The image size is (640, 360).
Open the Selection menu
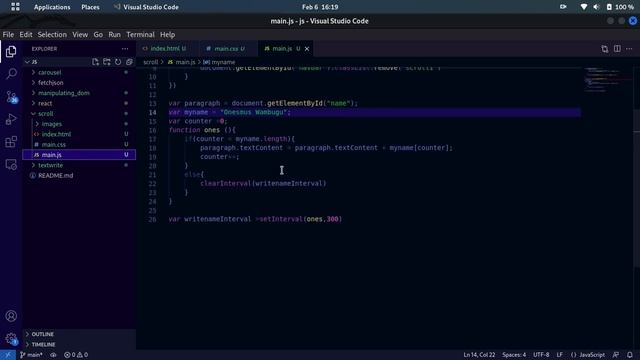pos(52,35)
